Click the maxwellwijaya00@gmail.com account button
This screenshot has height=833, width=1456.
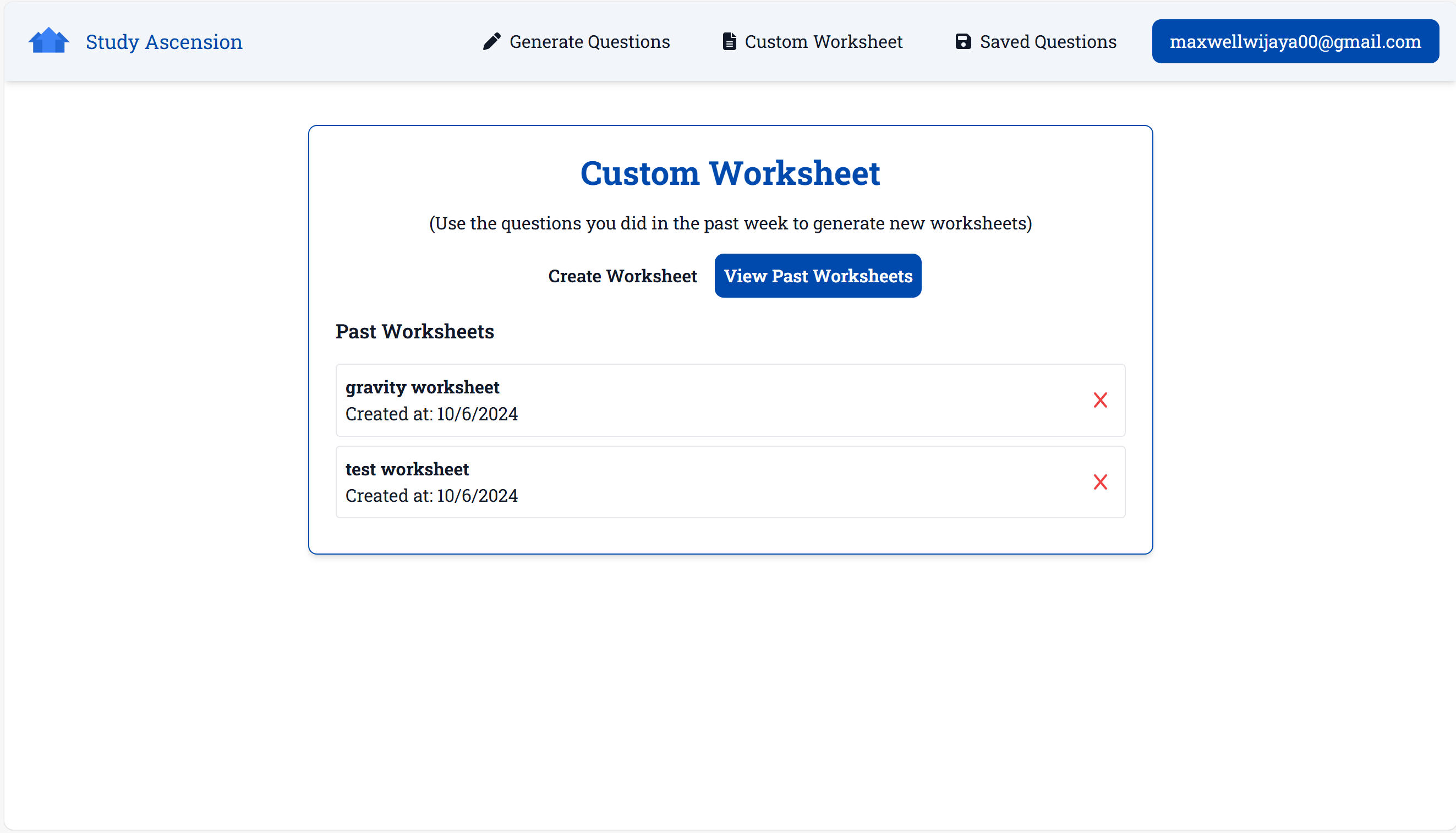tap(1295, 41)
